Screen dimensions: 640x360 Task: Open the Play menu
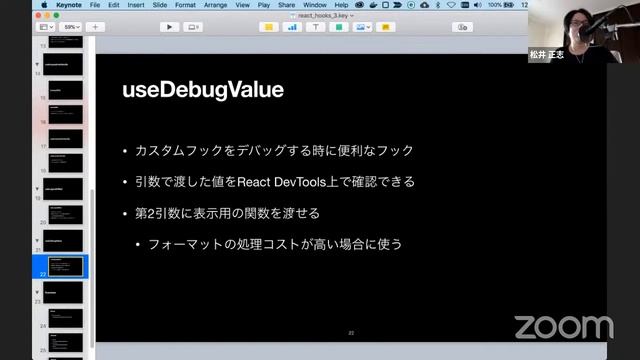(264, 5)
